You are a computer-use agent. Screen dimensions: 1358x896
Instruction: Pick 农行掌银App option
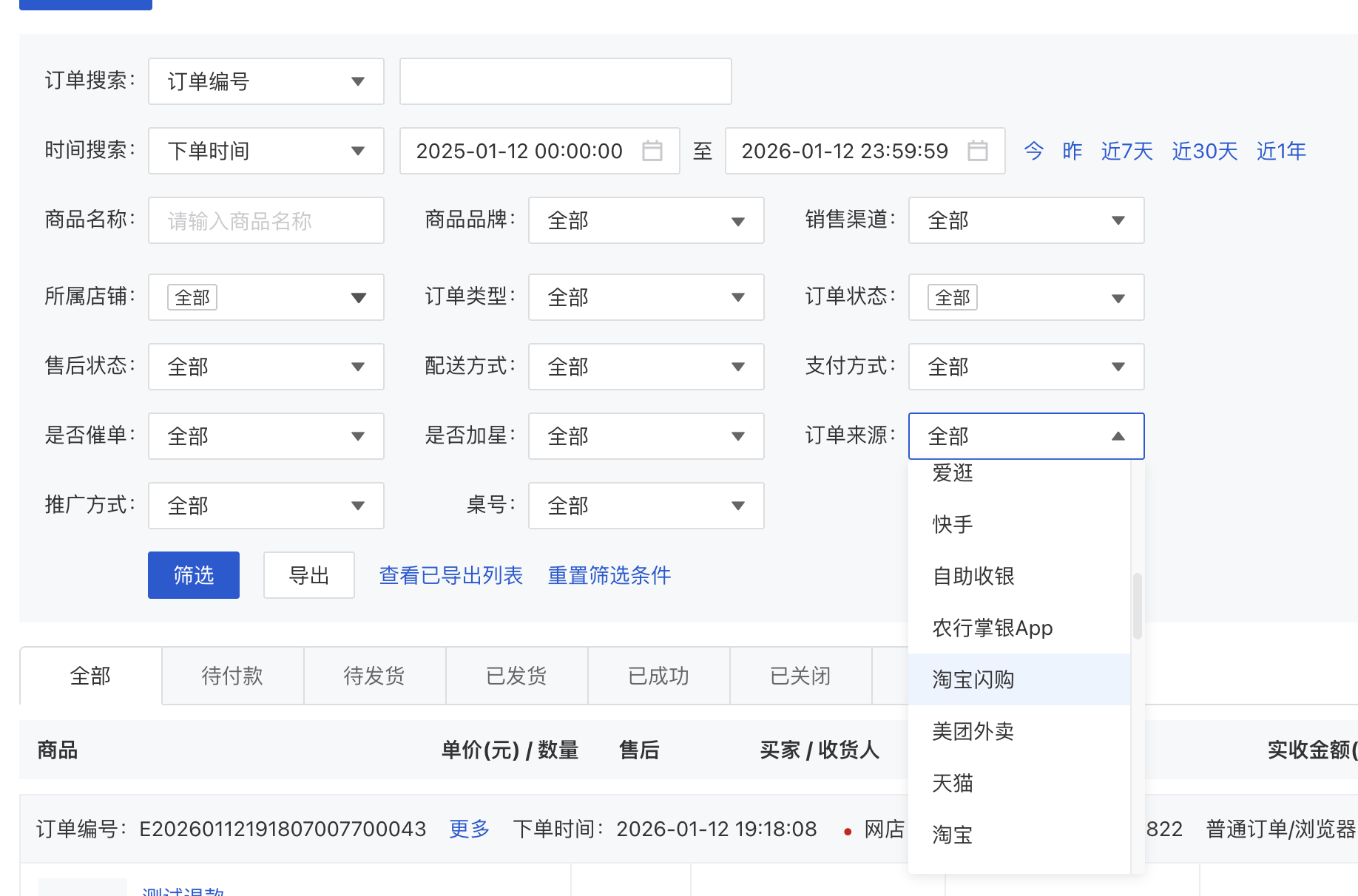992,628
